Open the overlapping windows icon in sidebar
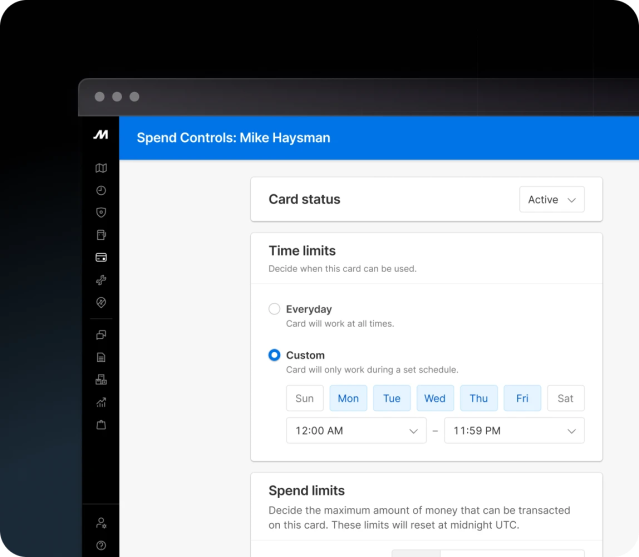This screenshot has width=639, height=557. [x=101, y=335]
